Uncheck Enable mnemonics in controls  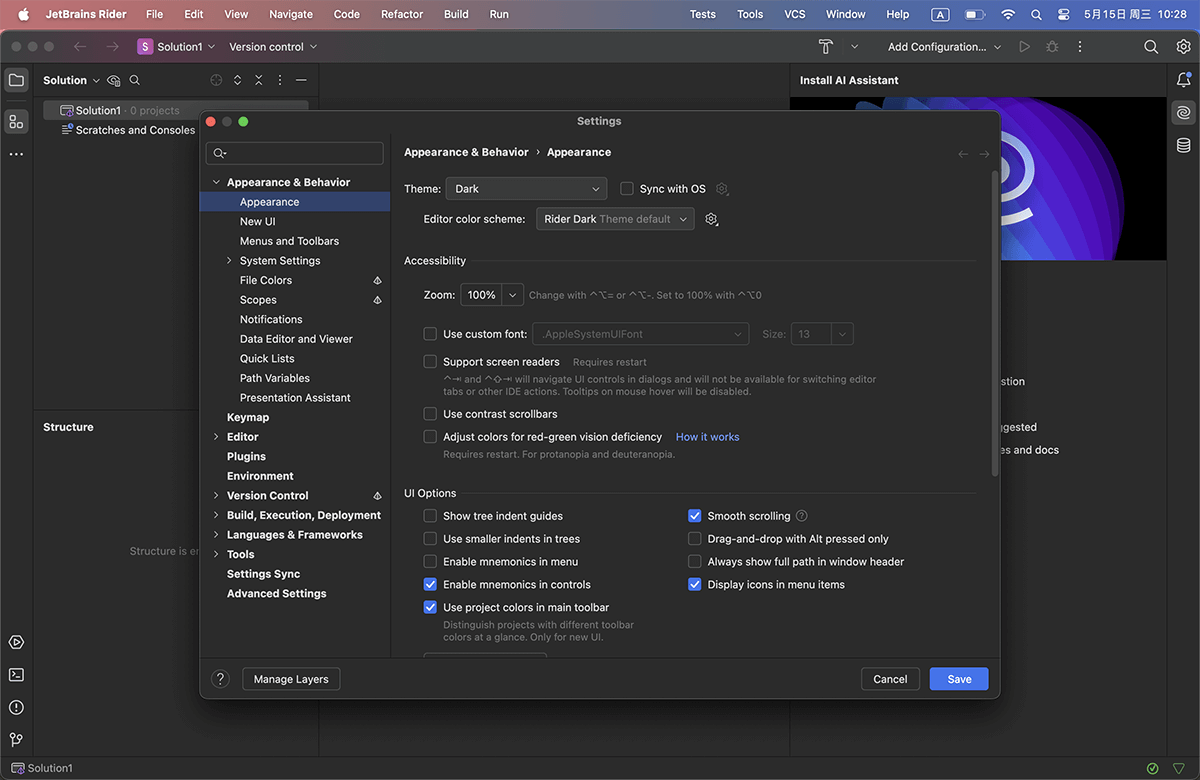(x=430, y=585)
